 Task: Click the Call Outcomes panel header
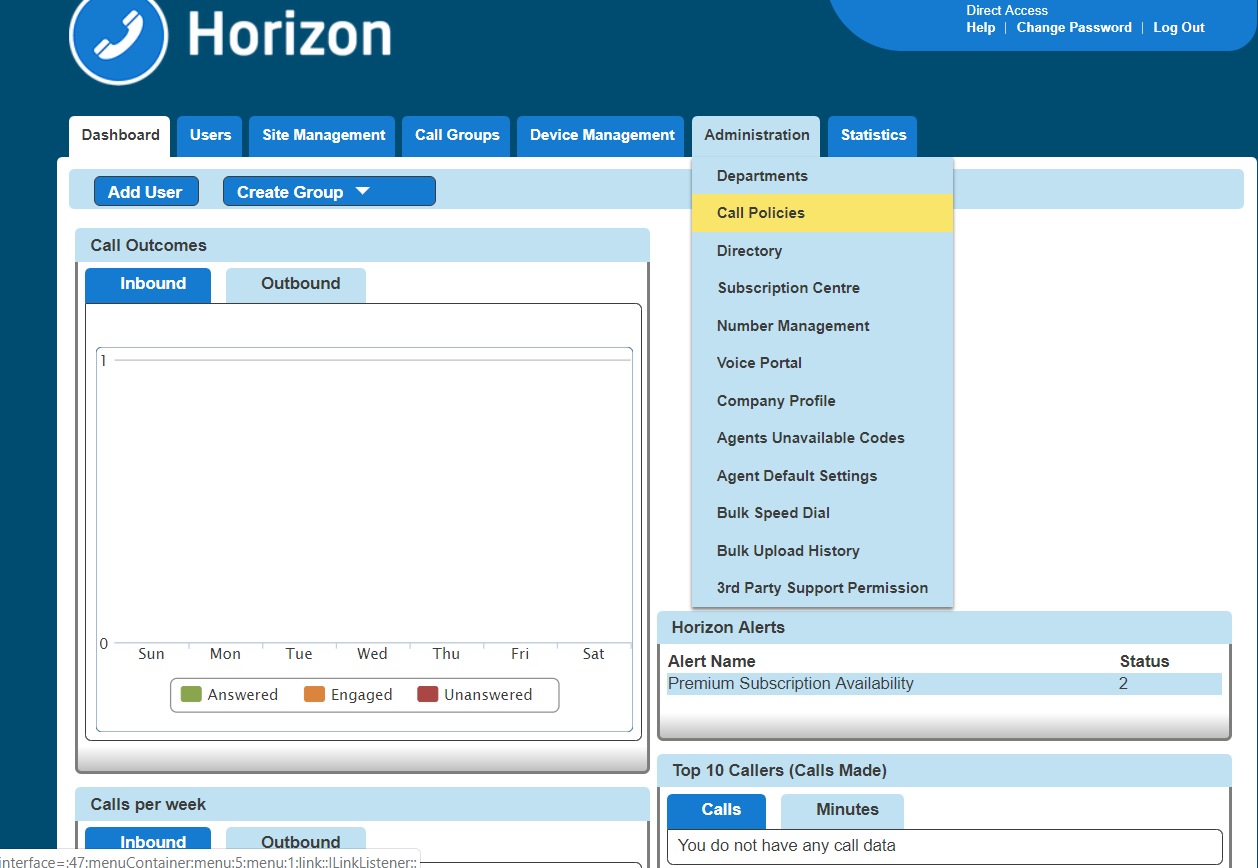point(362,246)
